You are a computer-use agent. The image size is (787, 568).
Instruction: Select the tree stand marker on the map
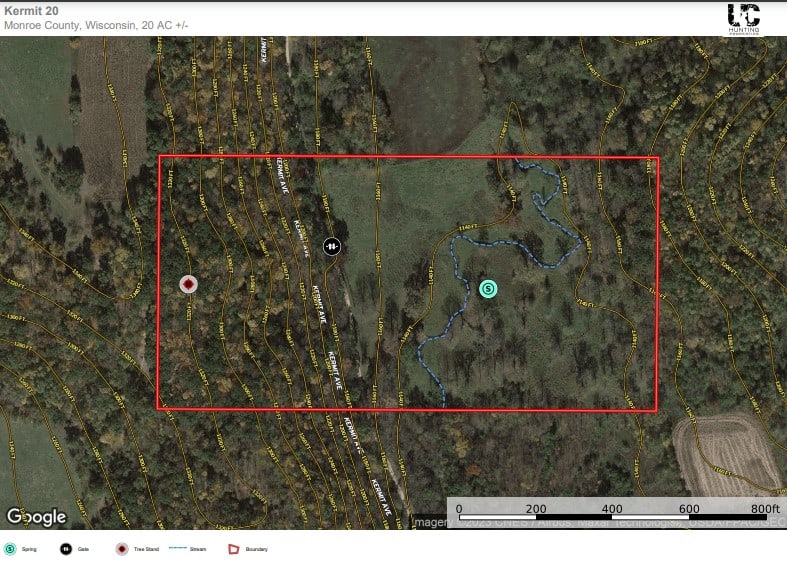pyautogui.click(x=189, y=285)
